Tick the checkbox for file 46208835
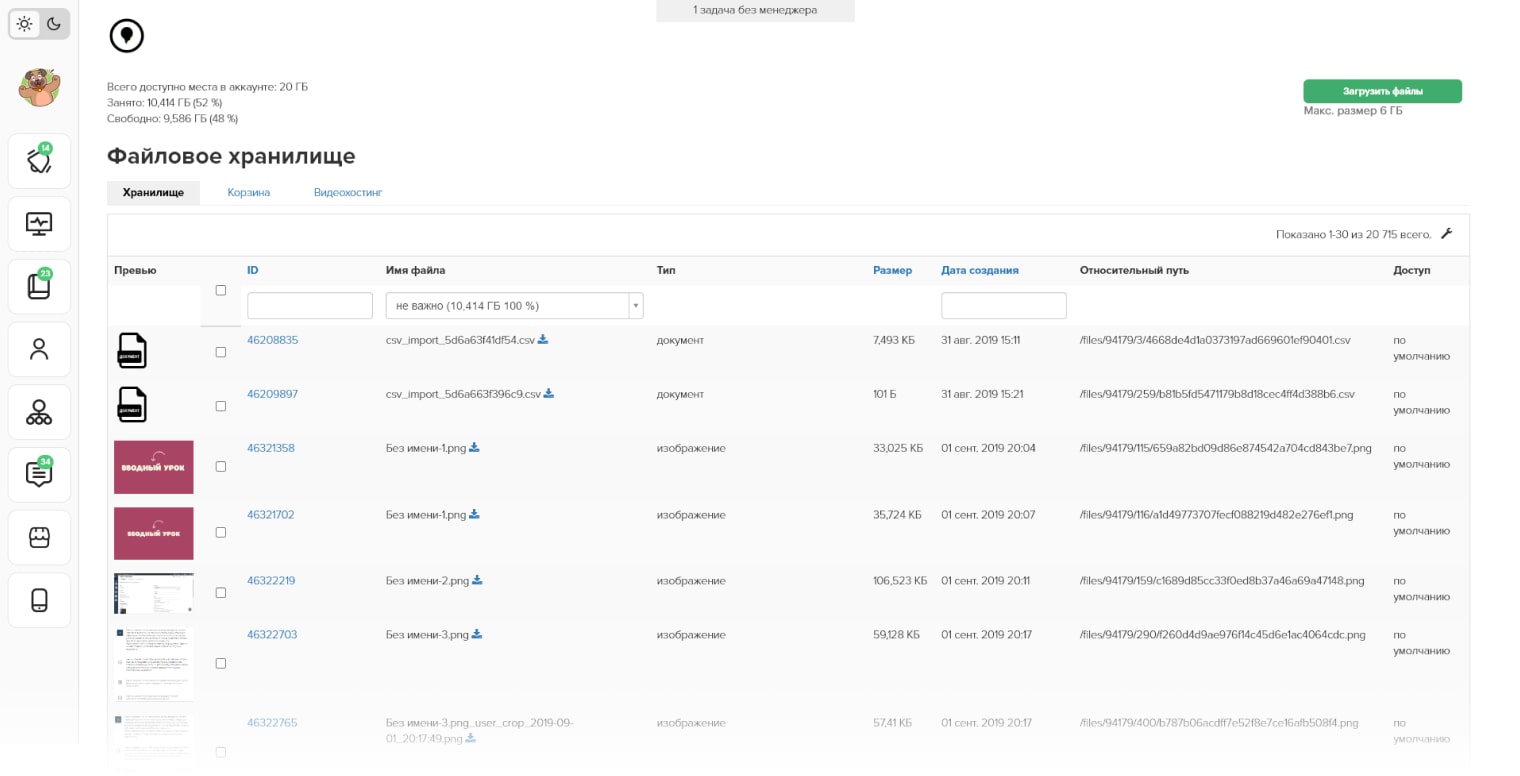Viewport: 1520px width, 776px height. tap(221, 352)
